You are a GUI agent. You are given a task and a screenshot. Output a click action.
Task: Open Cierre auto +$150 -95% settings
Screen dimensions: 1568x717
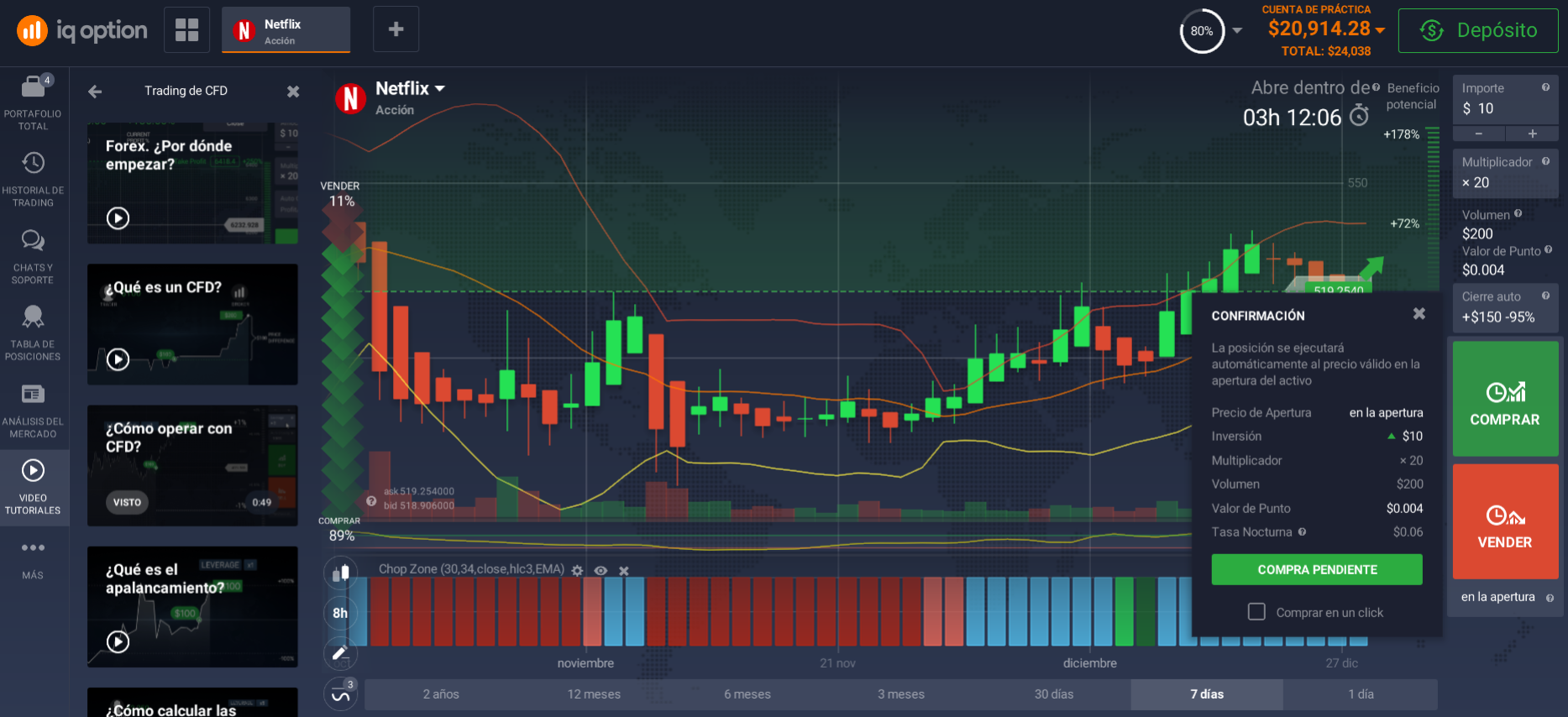(1505, 308)
